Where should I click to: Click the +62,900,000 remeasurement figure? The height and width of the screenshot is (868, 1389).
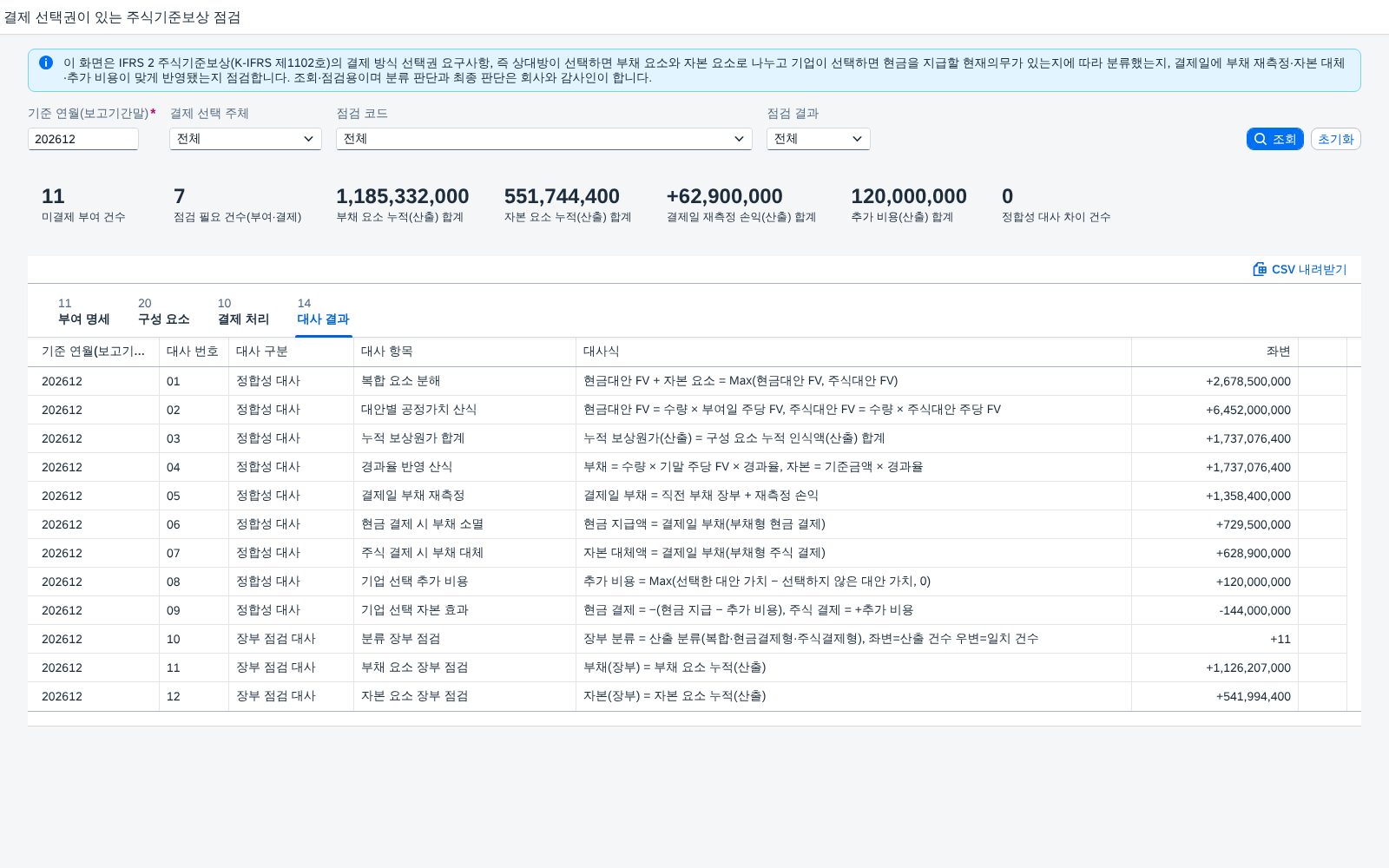point(725,197)
